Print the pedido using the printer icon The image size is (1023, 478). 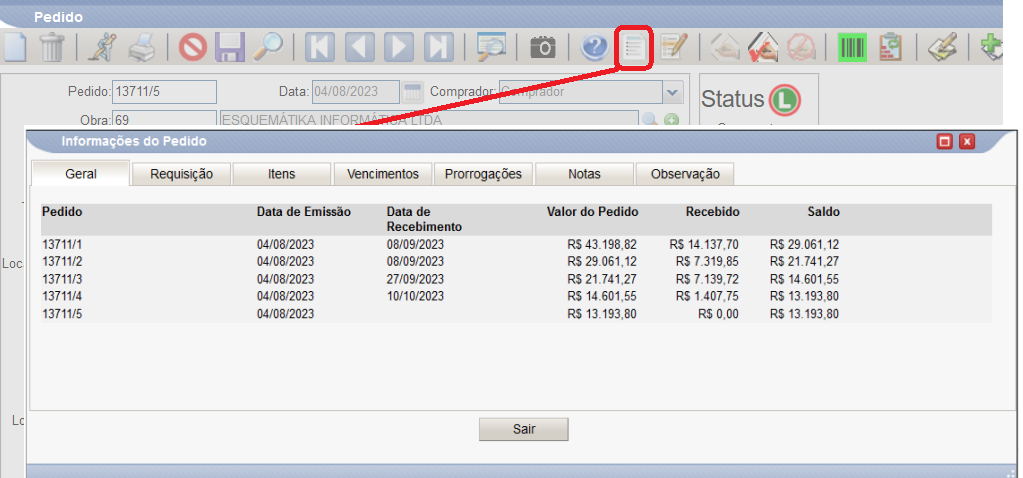(141, 48)
